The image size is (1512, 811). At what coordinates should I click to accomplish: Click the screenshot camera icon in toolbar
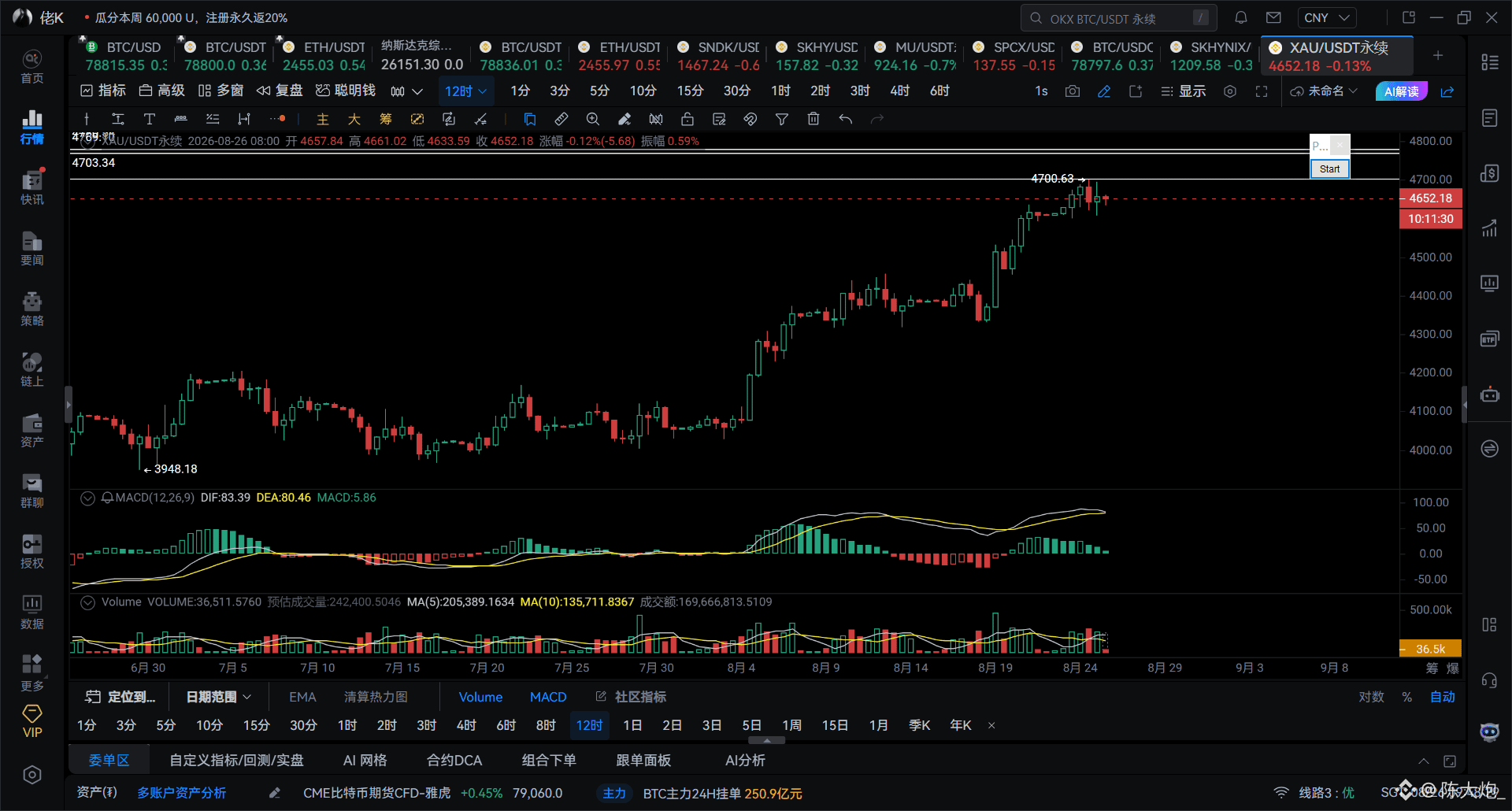tap(1073, 91)
